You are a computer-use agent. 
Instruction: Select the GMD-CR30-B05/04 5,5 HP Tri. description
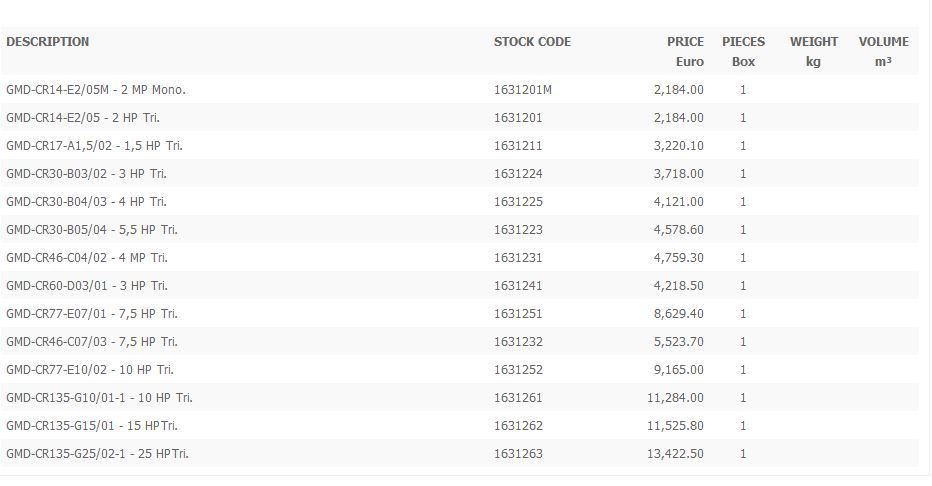tap(92, 230)
